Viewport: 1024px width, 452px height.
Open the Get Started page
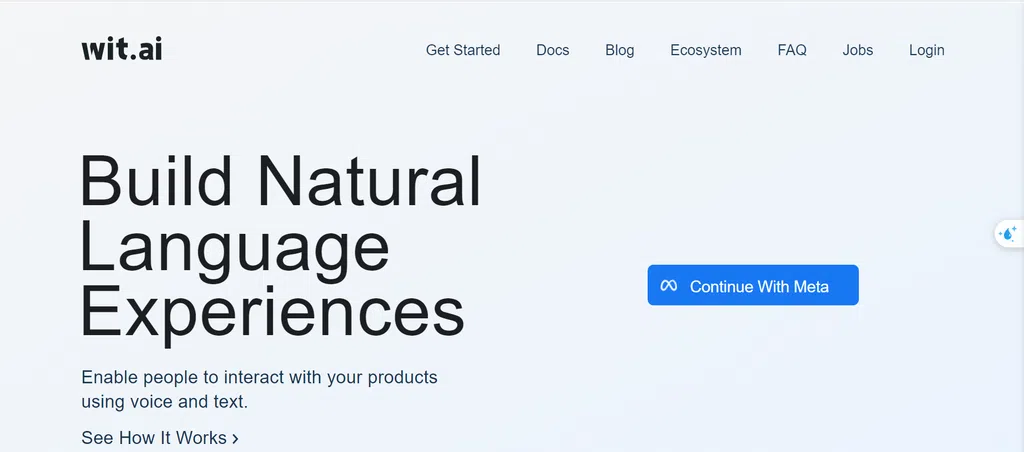(x=463, y=50)
